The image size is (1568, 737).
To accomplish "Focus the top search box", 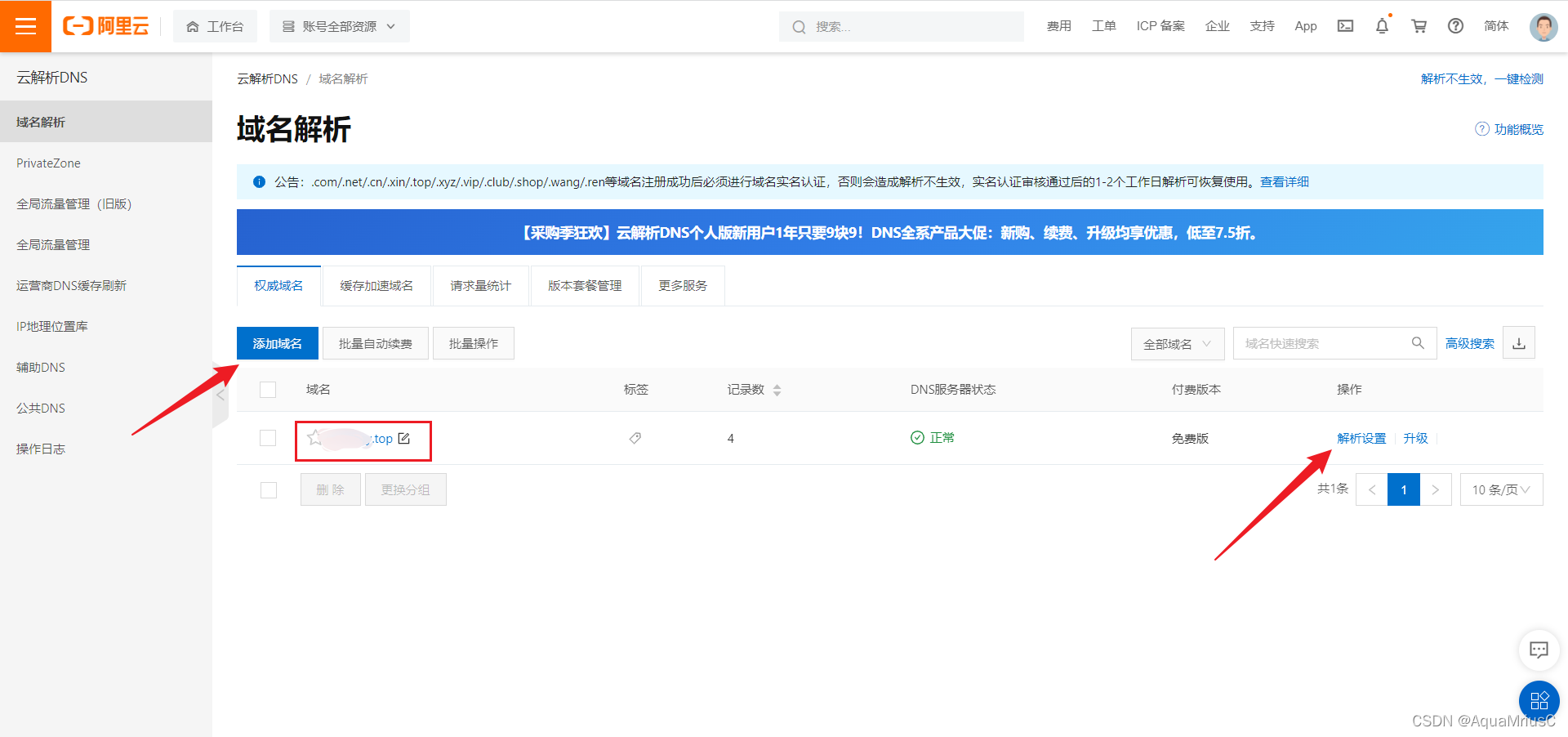I will pyautogui.click(x=902, y=26).
